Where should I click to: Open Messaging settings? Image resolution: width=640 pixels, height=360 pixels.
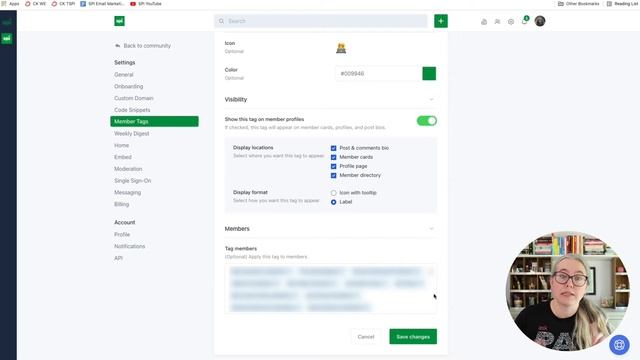pos(127,192)
